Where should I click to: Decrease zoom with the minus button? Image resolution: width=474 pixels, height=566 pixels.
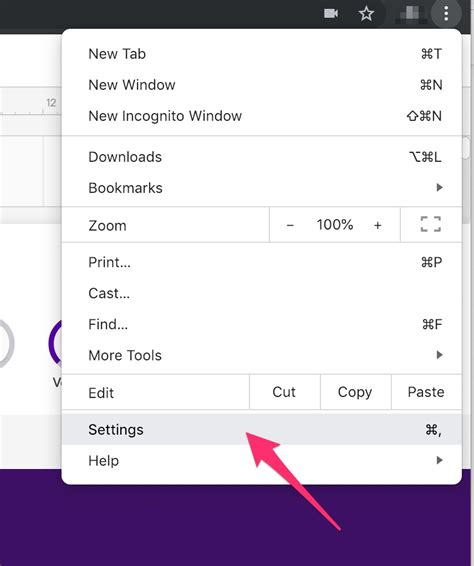[x=290, y=225]
